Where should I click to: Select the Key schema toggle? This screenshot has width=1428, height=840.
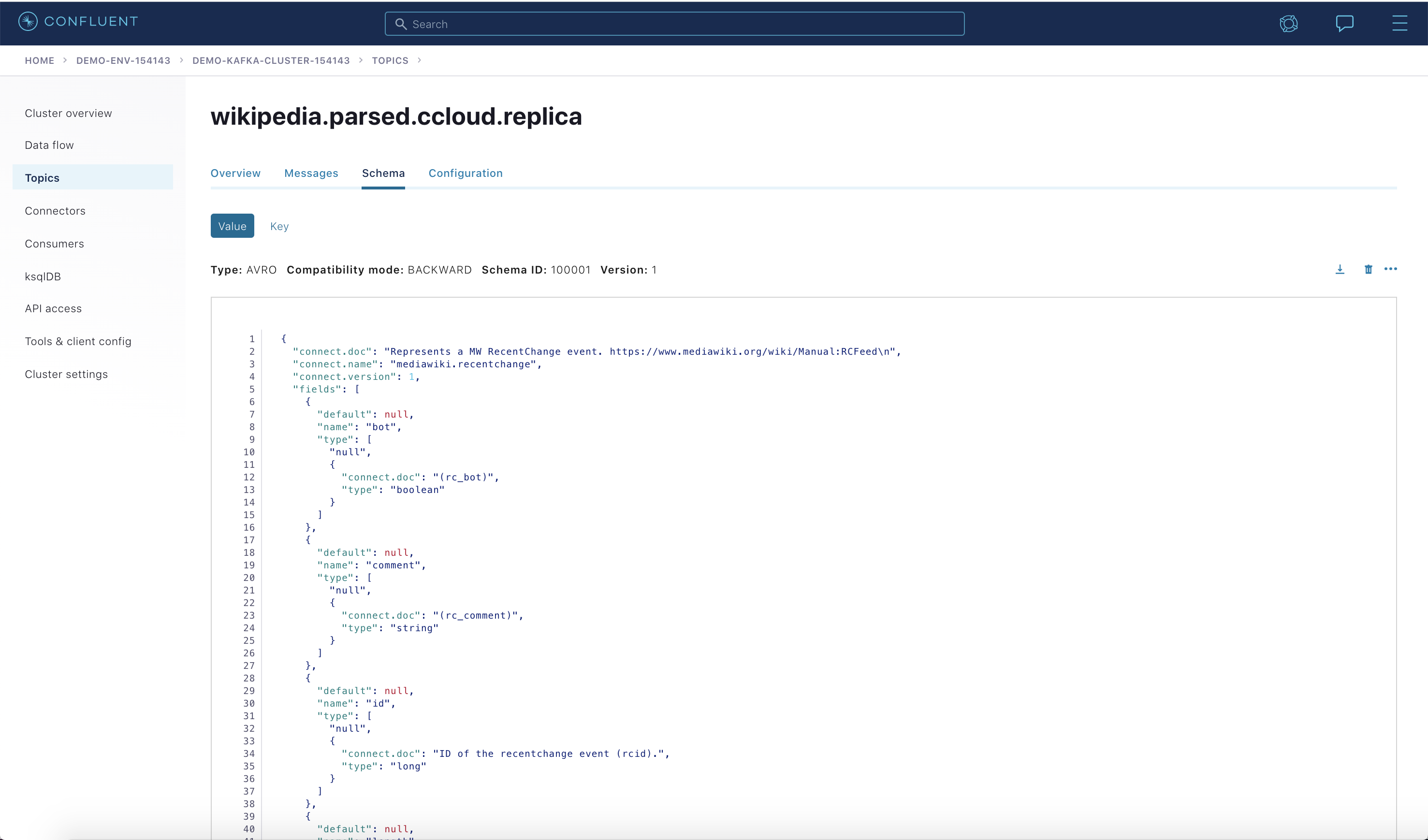coord(279,226)
